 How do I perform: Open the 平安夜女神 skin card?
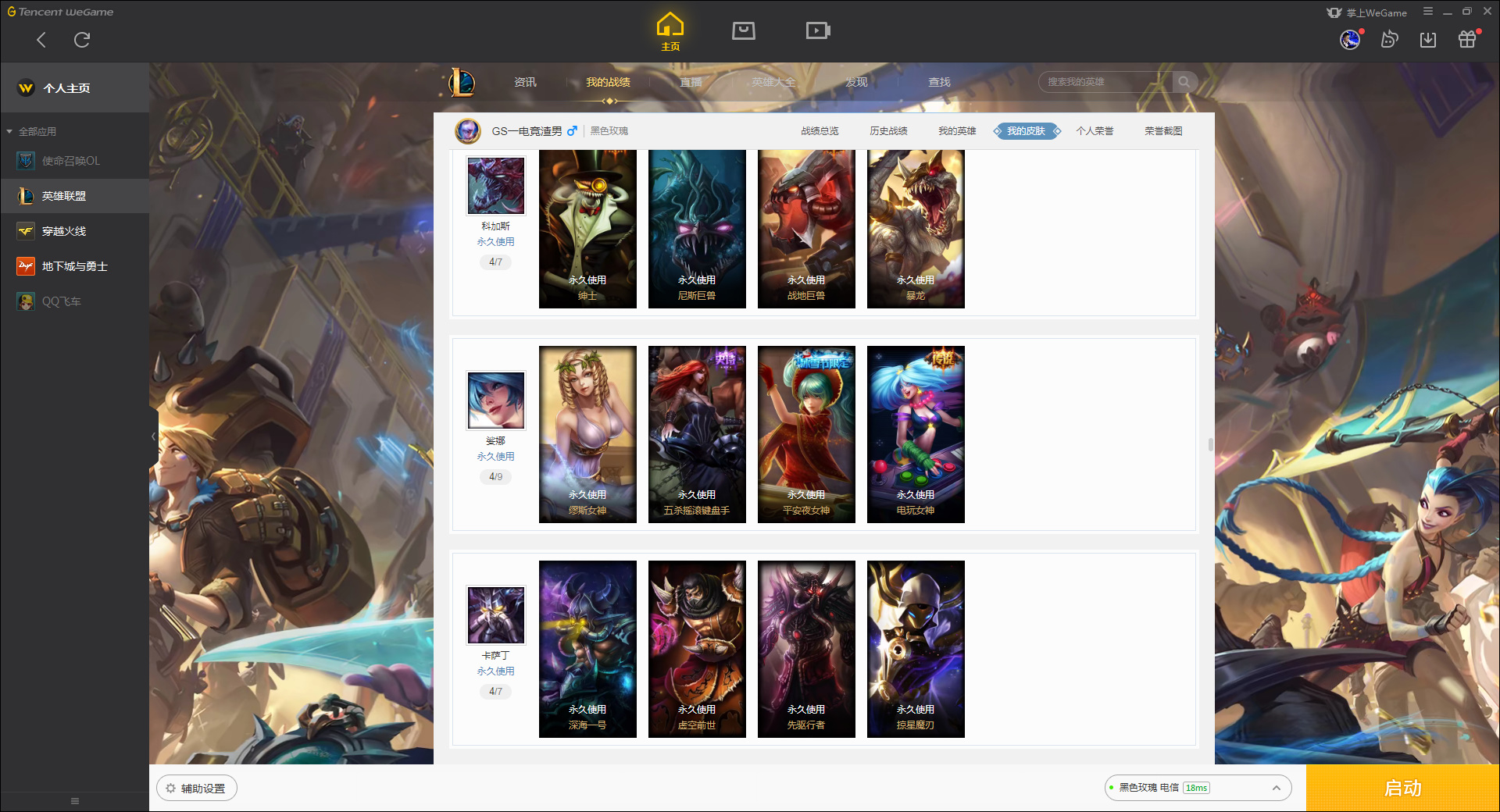[x=806, y=434]
